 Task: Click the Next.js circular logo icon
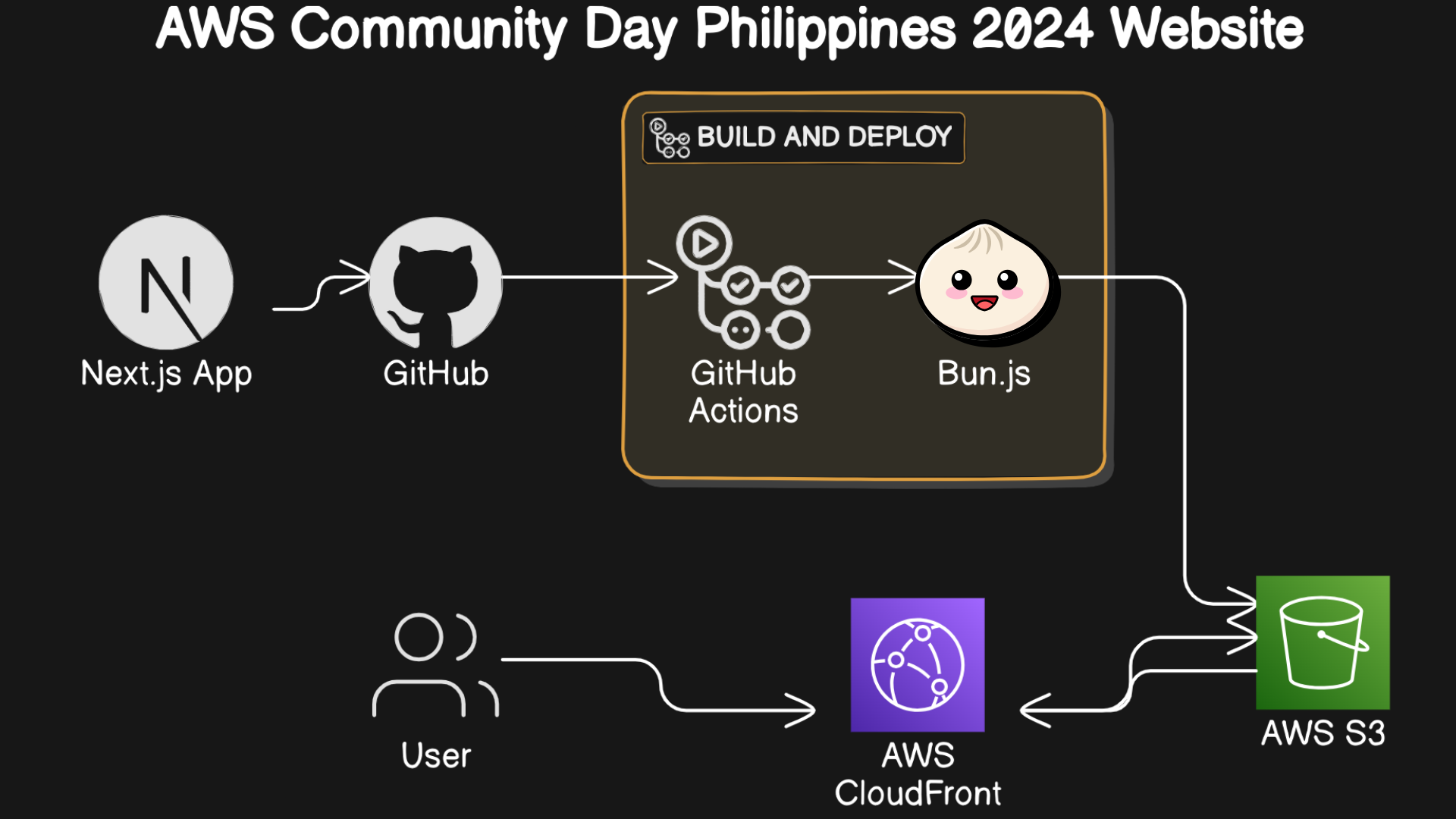pos(166,282)
